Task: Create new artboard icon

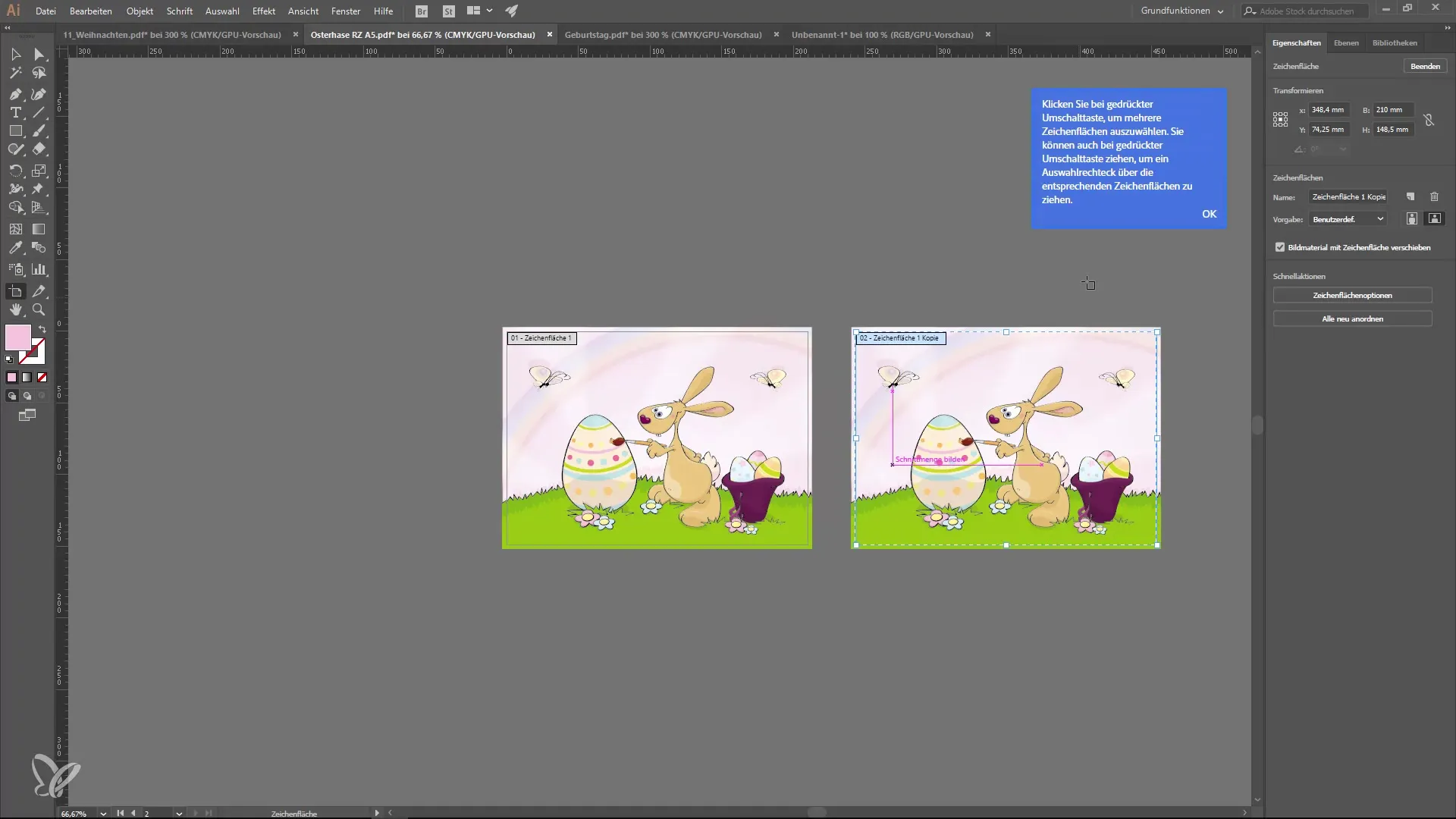Action: pyautogui.click(x=1410, y=197)
